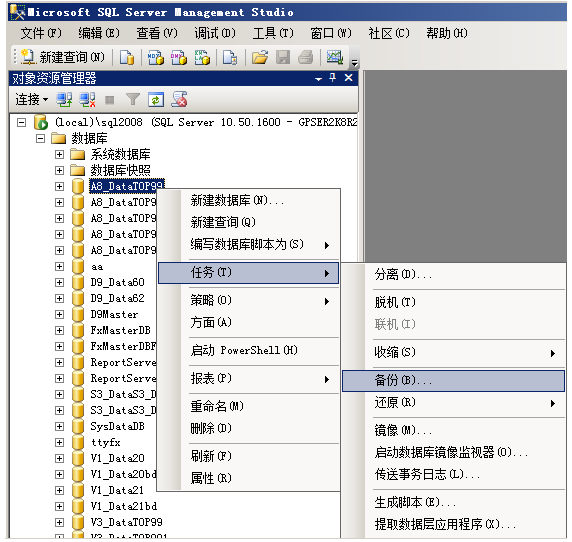
Task: Toggle the pin auto-hide on Object Explorer panel
Action: coord(332,77)
